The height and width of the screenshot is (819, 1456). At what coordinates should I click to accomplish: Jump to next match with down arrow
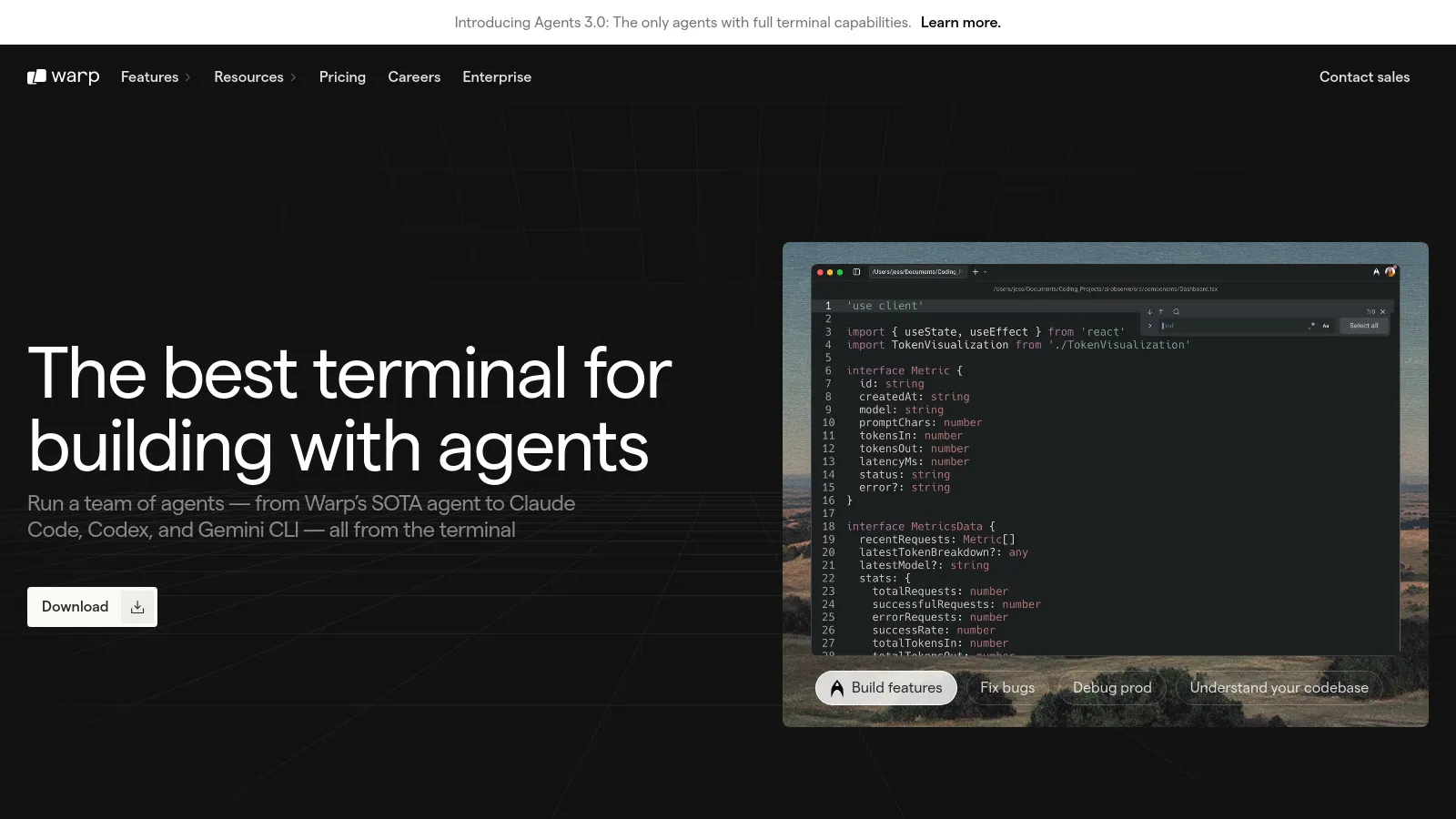(x=1149, y=312)
